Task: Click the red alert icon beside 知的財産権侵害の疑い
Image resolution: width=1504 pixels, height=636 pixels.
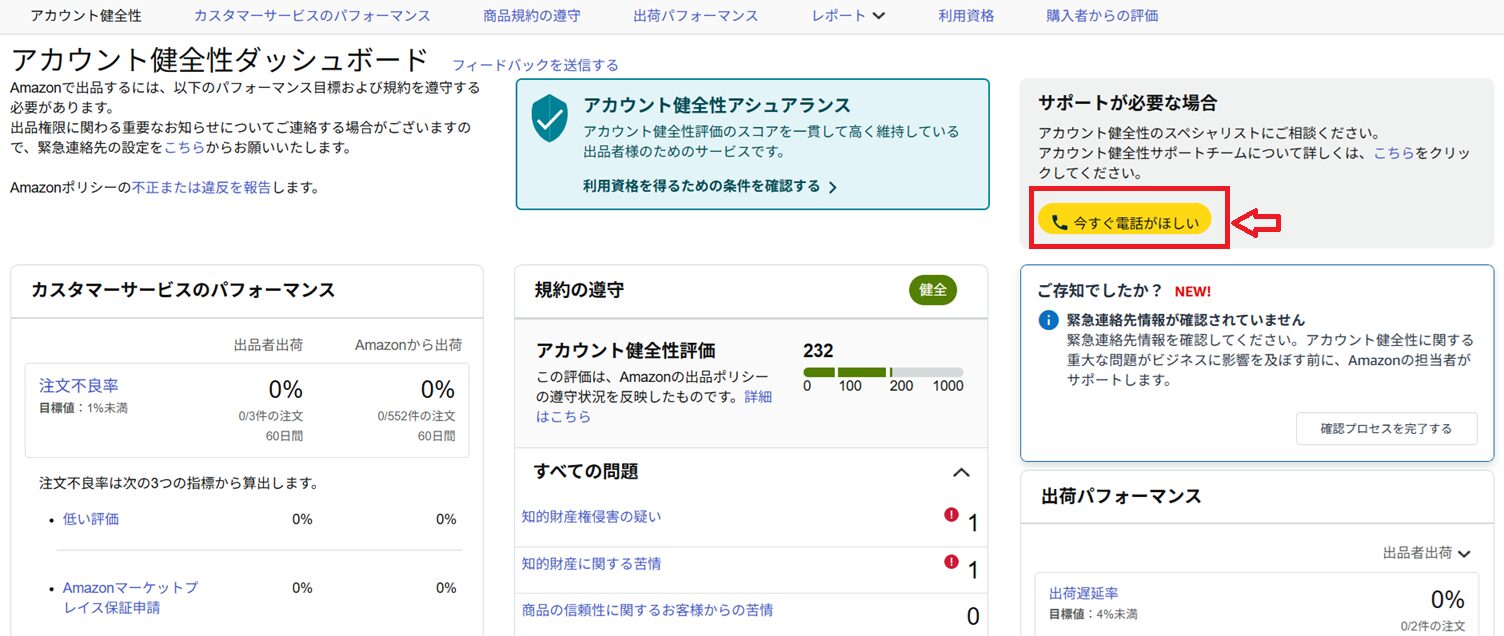Action: tap(951, 515)
